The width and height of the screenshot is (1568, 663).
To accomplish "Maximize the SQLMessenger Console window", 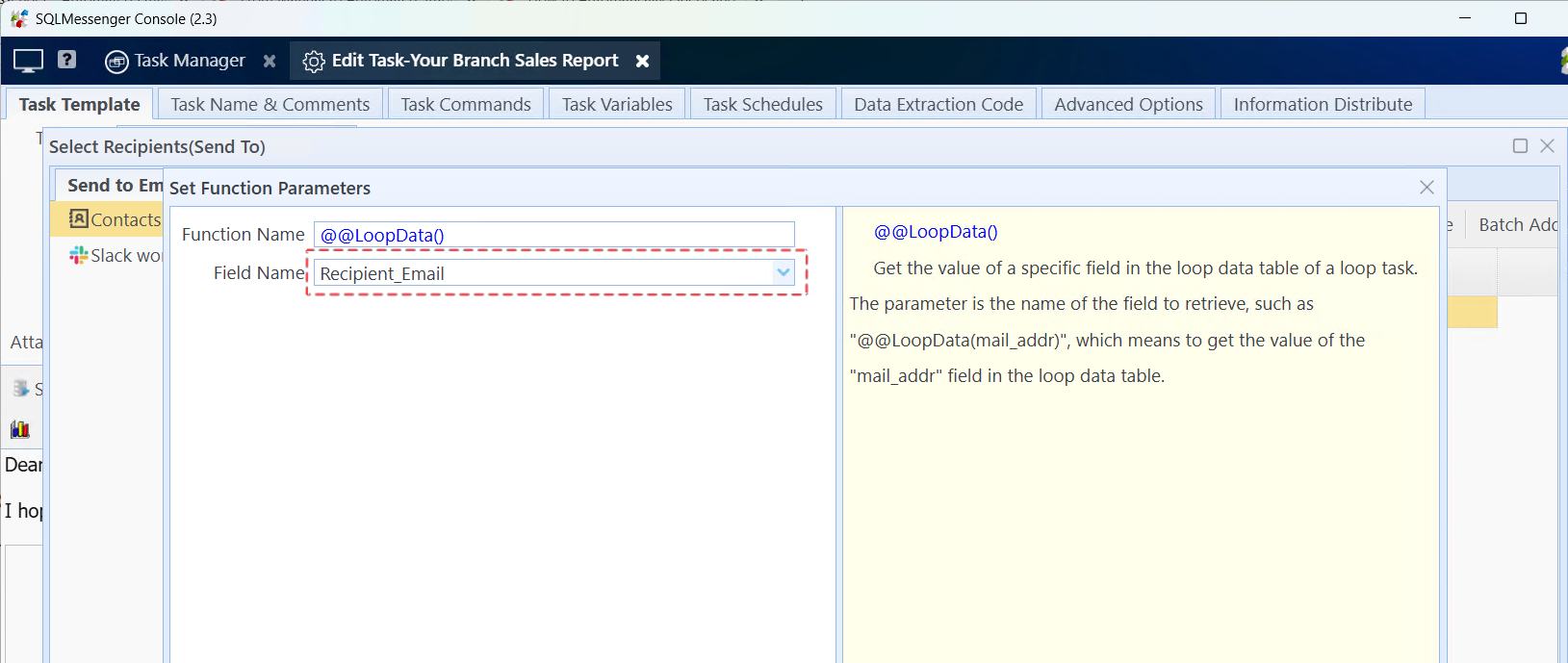I will (1521, 18).
